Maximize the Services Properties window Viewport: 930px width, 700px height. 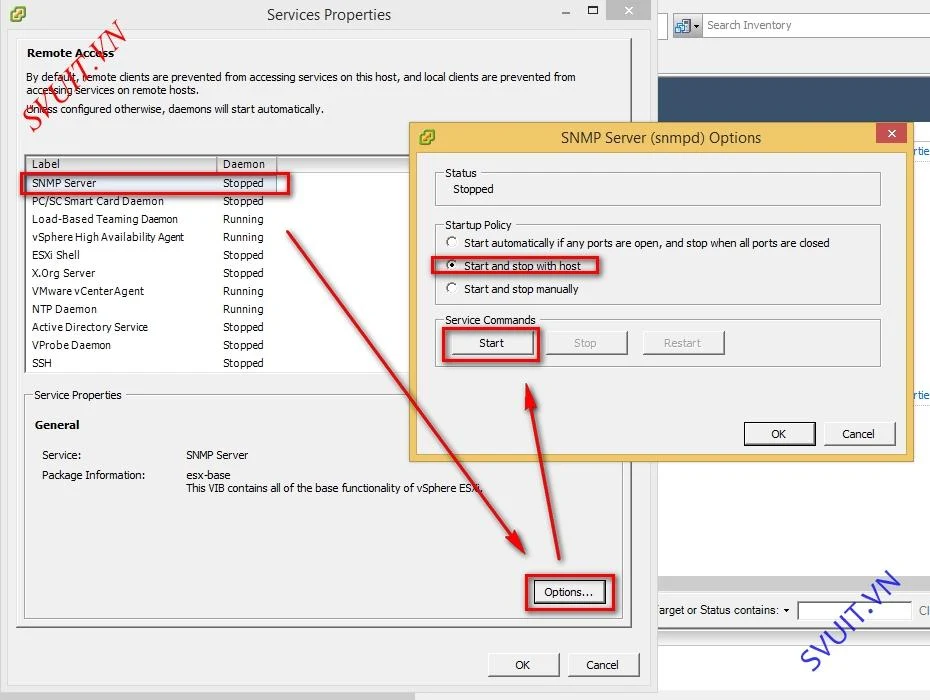coord(593,10)
